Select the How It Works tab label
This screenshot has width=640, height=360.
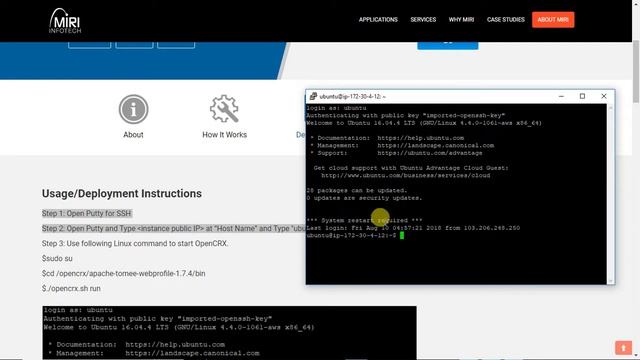[224, 135]
